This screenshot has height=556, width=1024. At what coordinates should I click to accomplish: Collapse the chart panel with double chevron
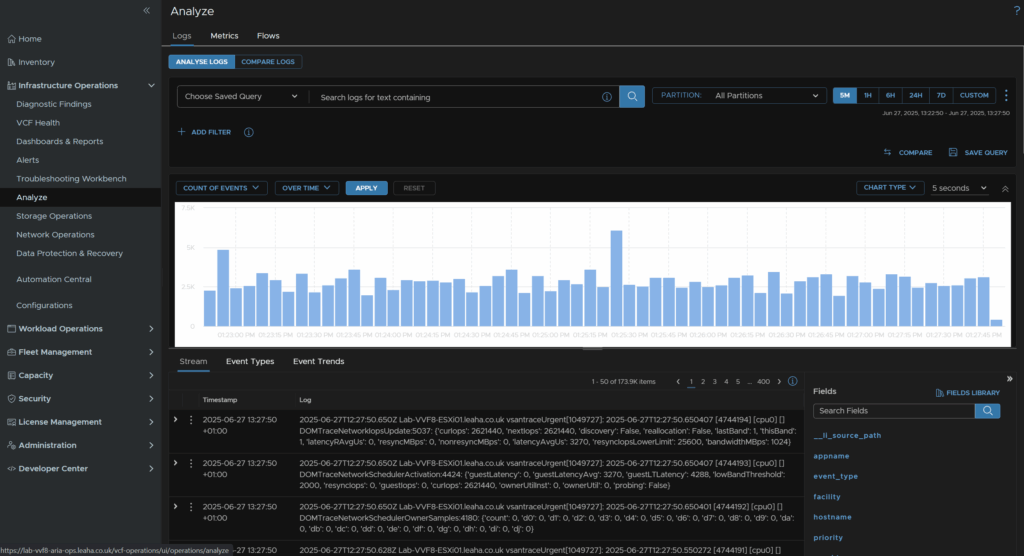pos(1005,188)
